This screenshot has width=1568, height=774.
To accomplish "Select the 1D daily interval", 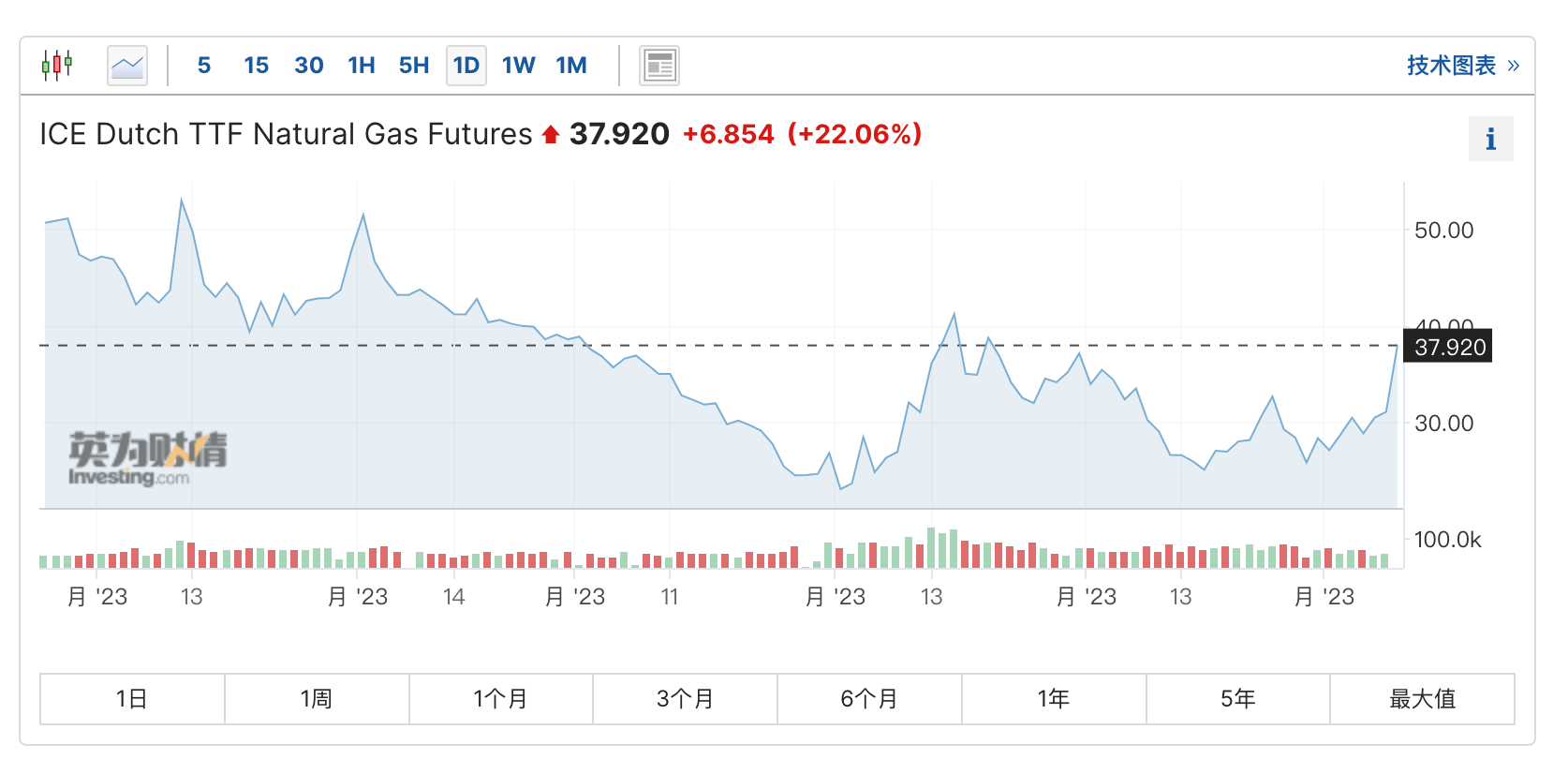I will pyautogui.click(x=466, y=66).
